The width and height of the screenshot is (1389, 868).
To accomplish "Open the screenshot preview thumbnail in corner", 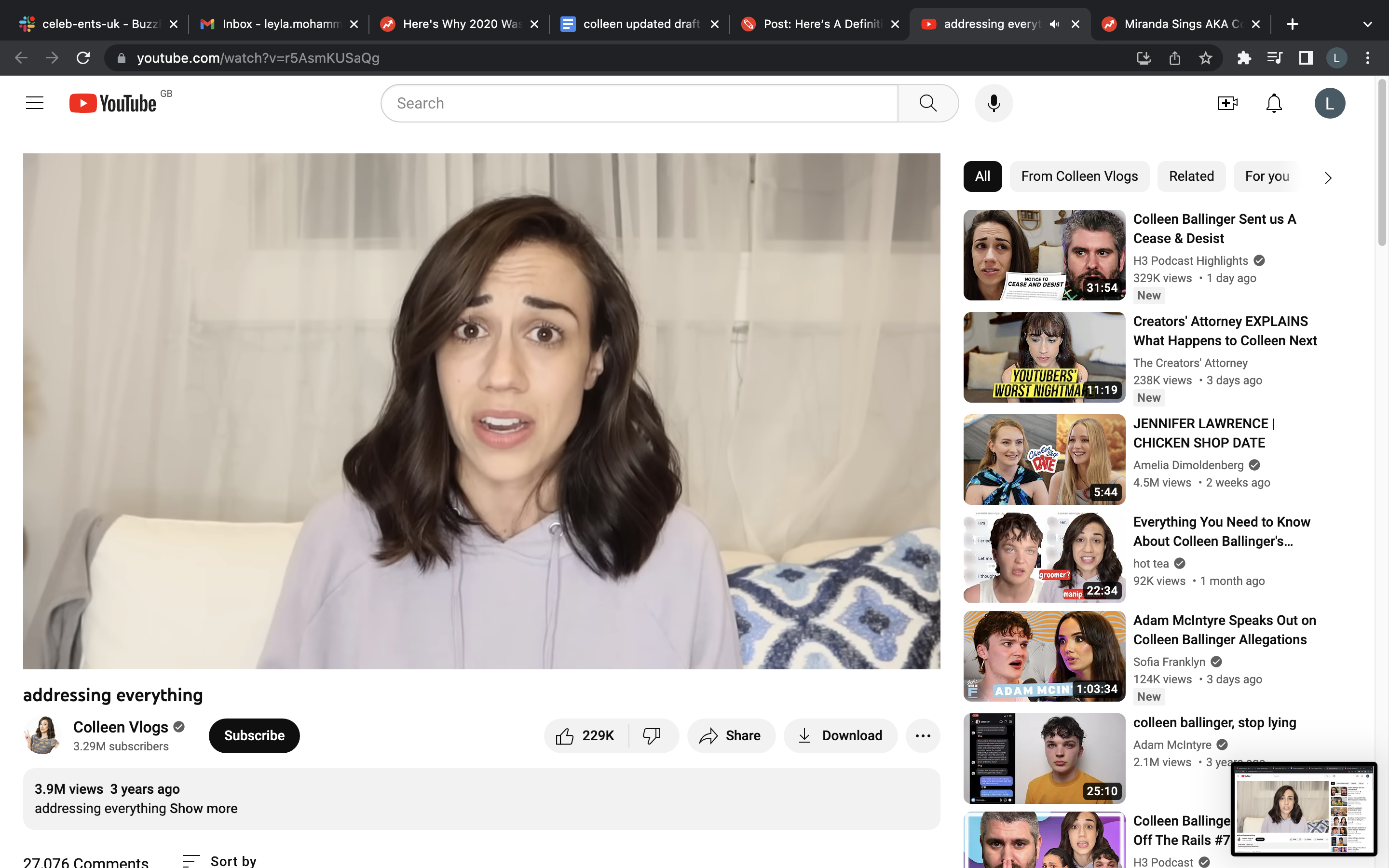I will pyautogui.click(x=1304, y=808).
